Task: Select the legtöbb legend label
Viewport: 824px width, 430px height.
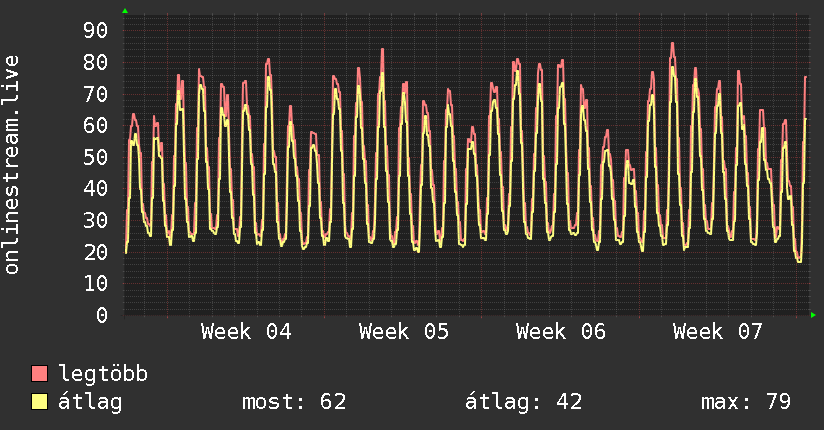Action: pos(104,374)
